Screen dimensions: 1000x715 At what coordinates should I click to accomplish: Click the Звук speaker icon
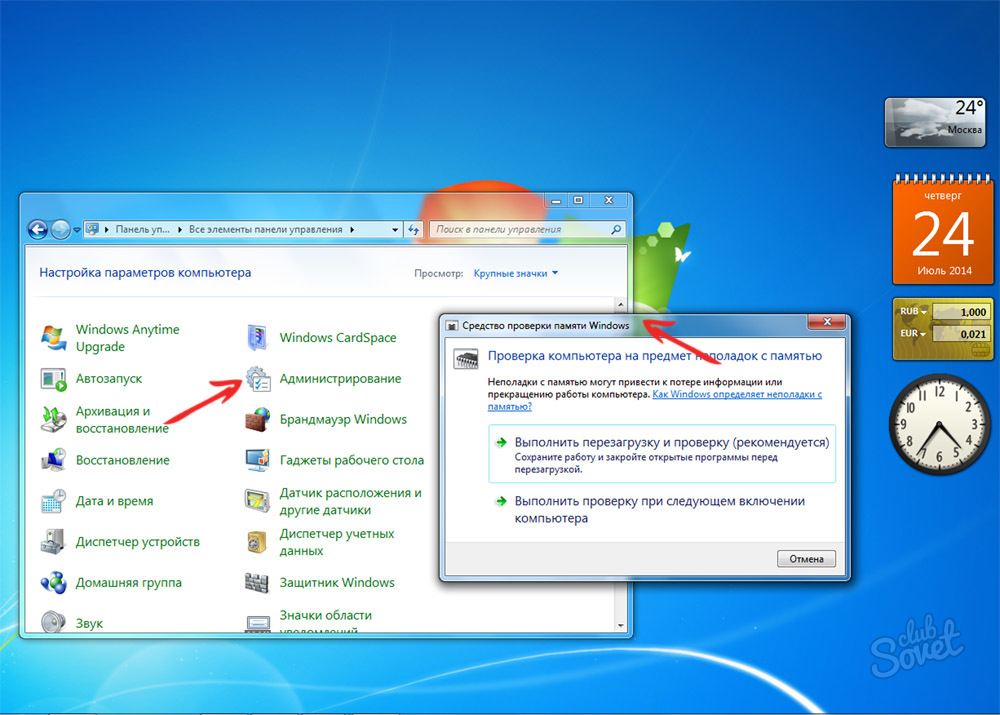[x=54, y=622]
